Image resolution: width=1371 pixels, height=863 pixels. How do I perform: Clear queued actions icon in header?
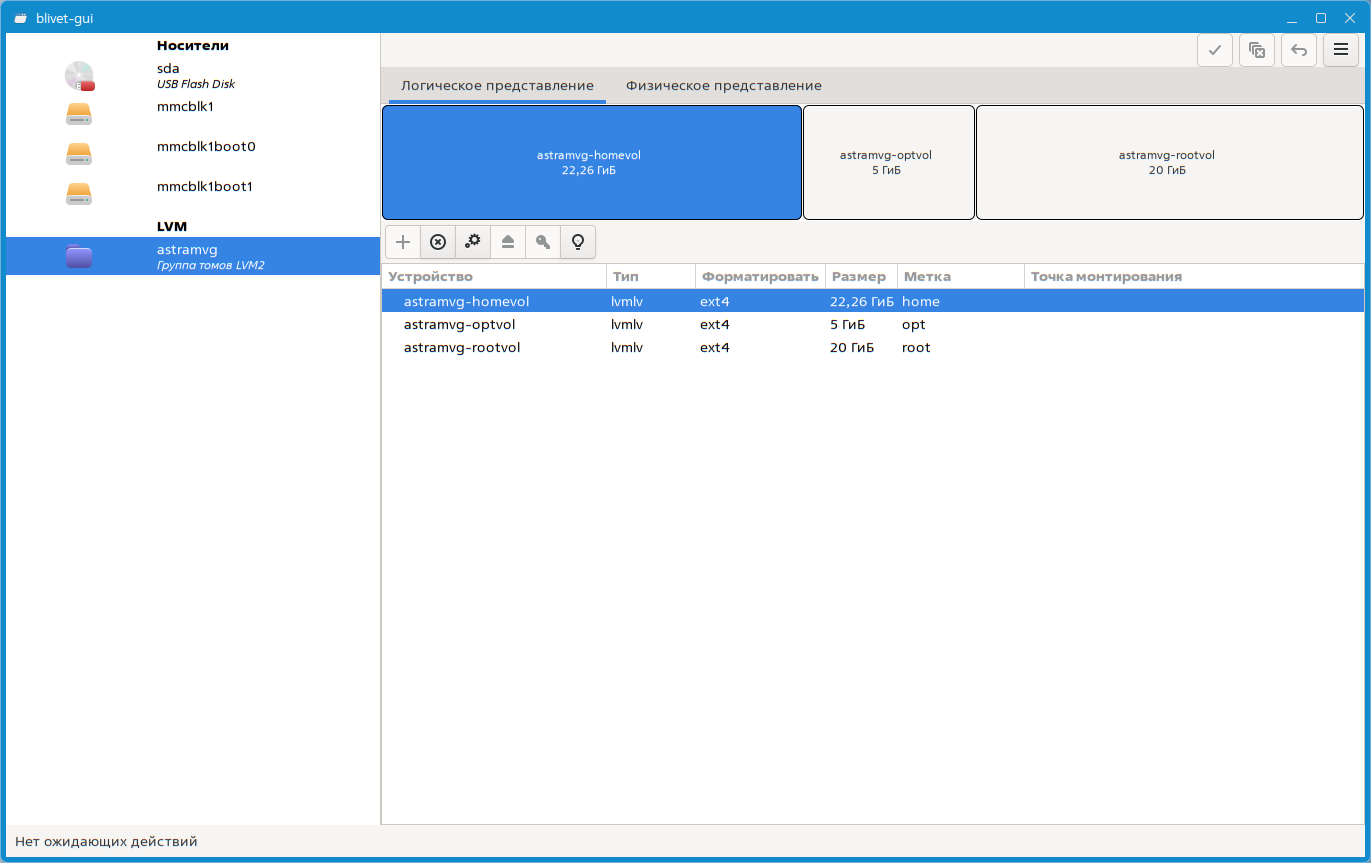tap(1257, 50)
